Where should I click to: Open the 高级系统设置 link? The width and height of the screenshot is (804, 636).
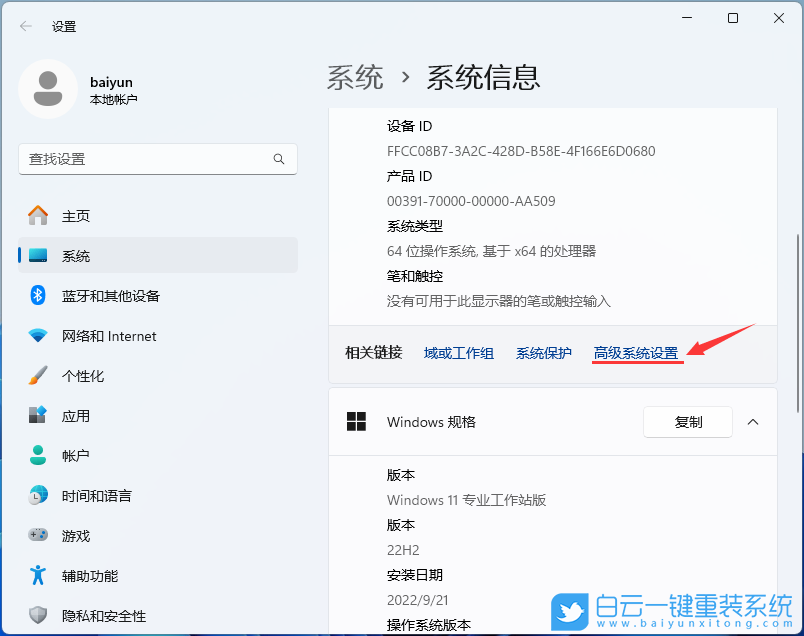pyautogui.click(x=637, y=353)
